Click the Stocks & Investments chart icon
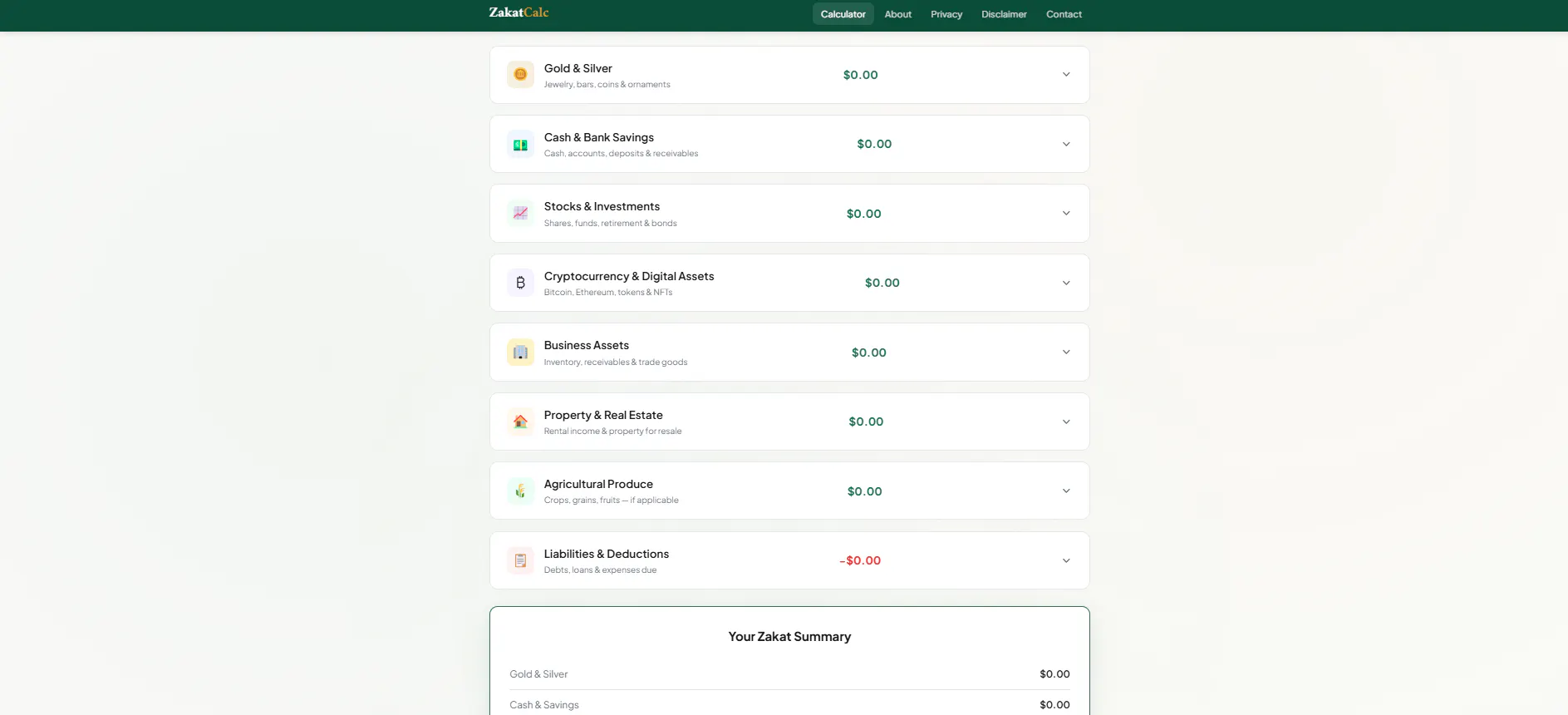The width and height of the screenshot is (1568, 715). 520,214
